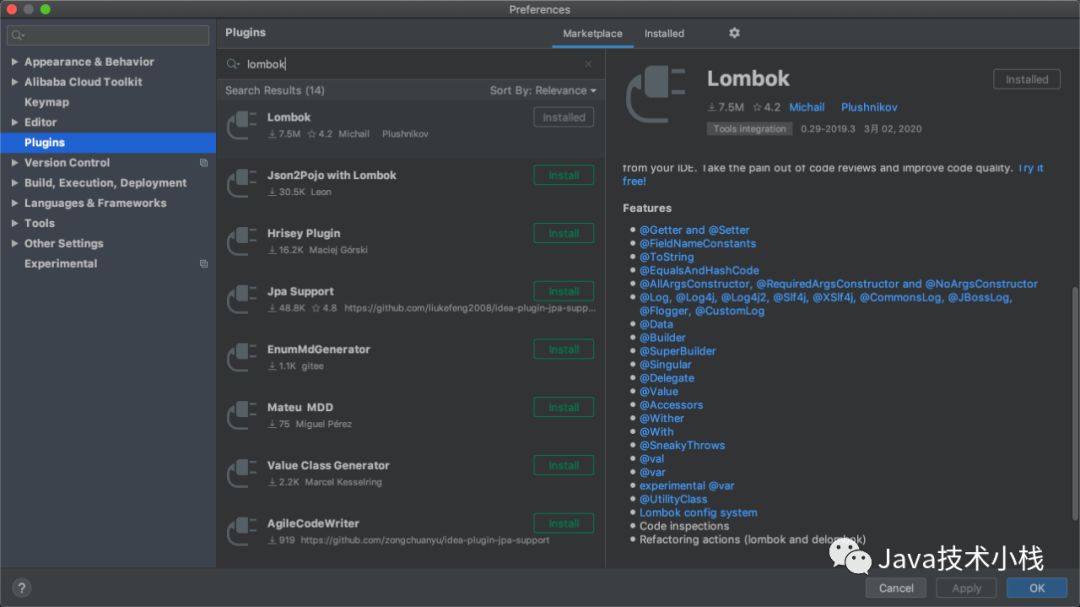Click the Json2Pojo with Lombok plugin icon
1080x607 pixels.
pyautogui.click(x=242, y=183)
